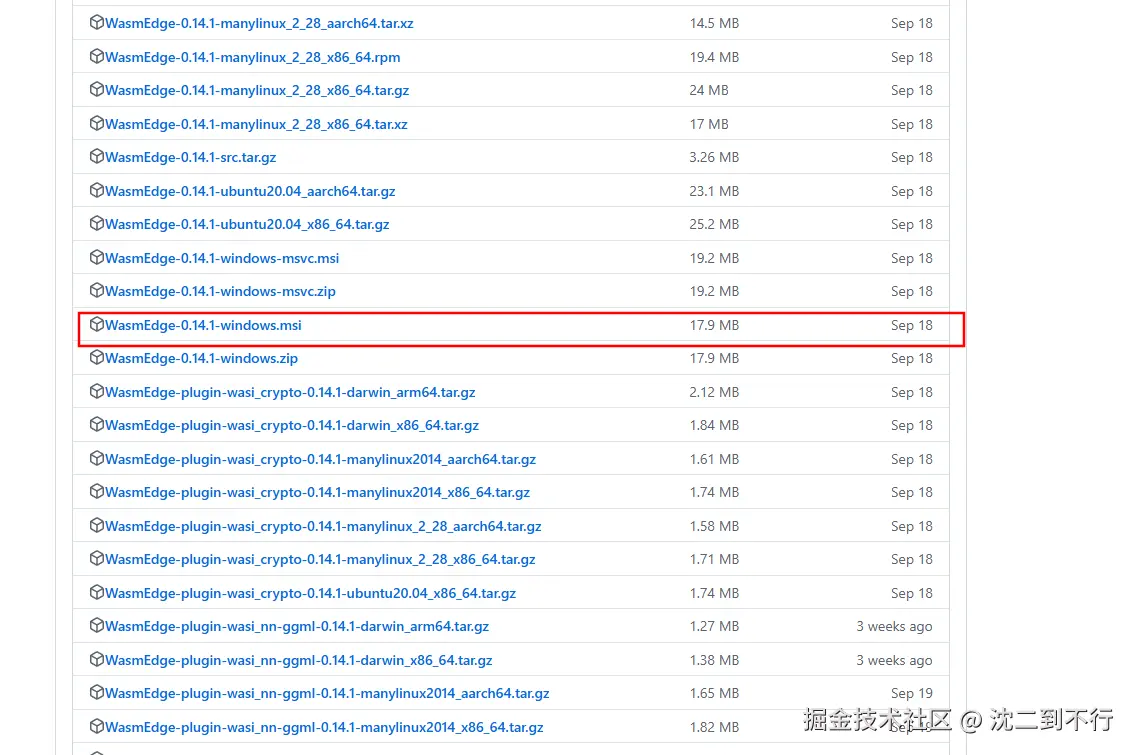Click package icon beside WasmEdge-0.14.1-windows.zip

coord(96,358)
